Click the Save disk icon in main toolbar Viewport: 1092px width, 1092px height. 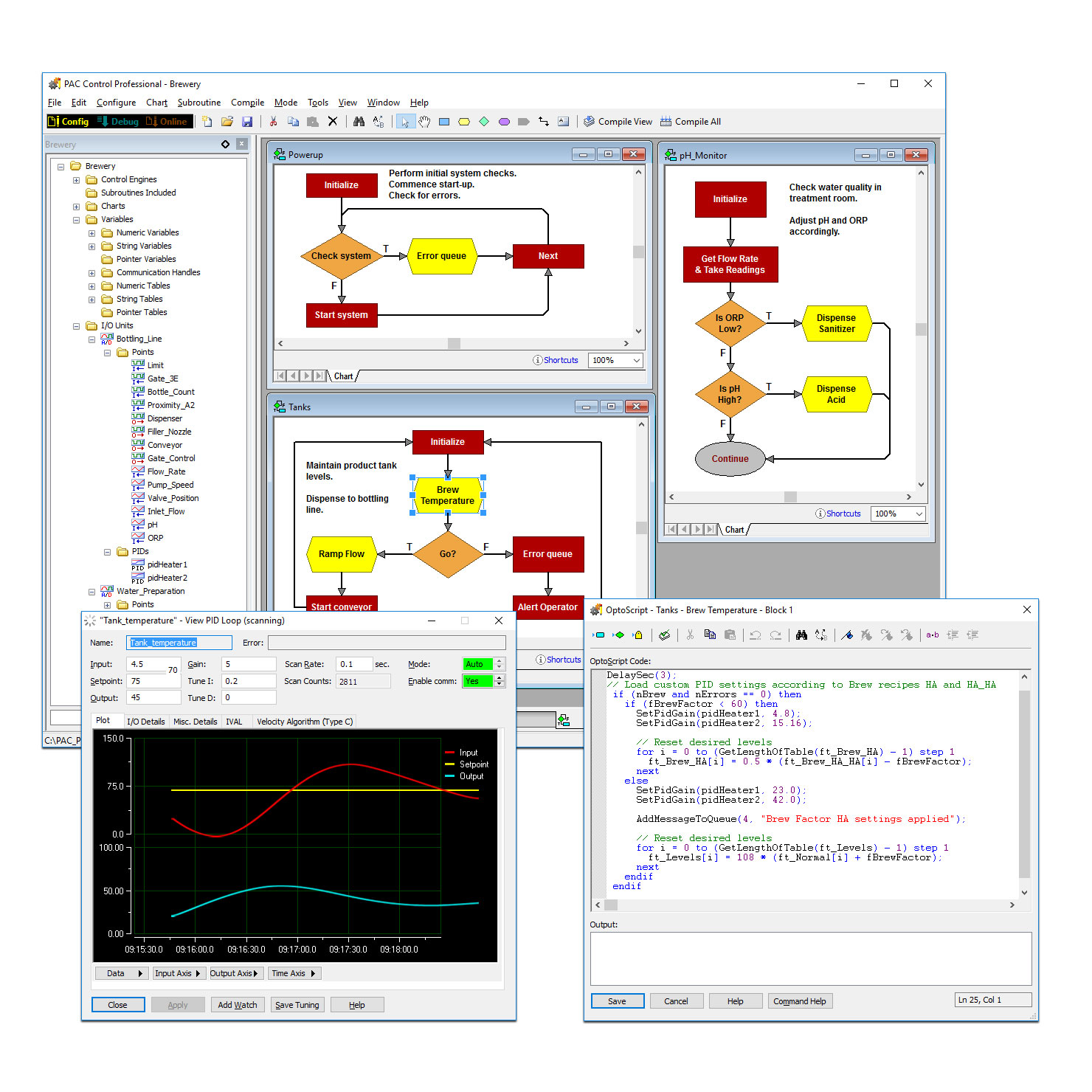click(247, 122)
